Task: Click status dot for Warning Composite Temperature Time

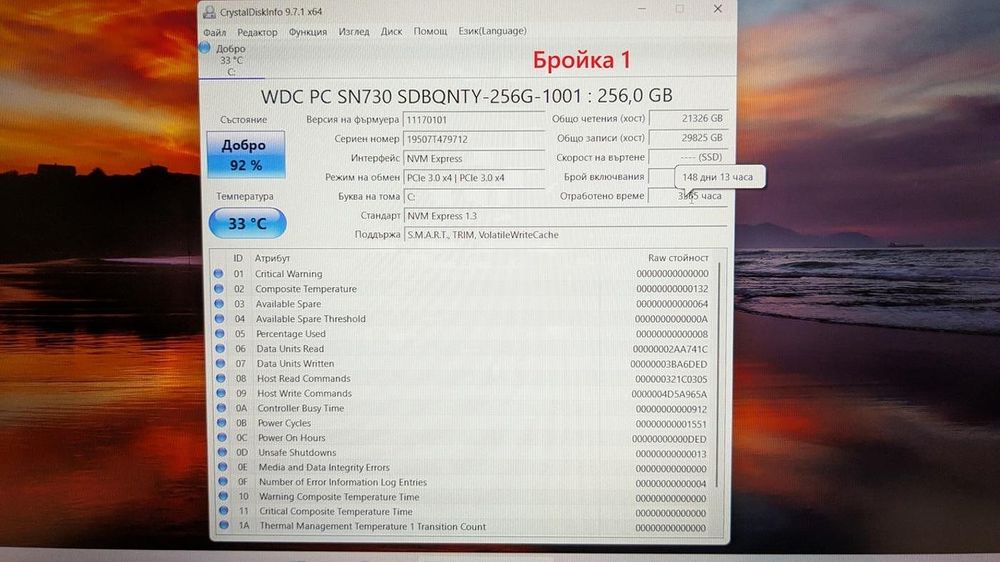Action: pos(223,496)
